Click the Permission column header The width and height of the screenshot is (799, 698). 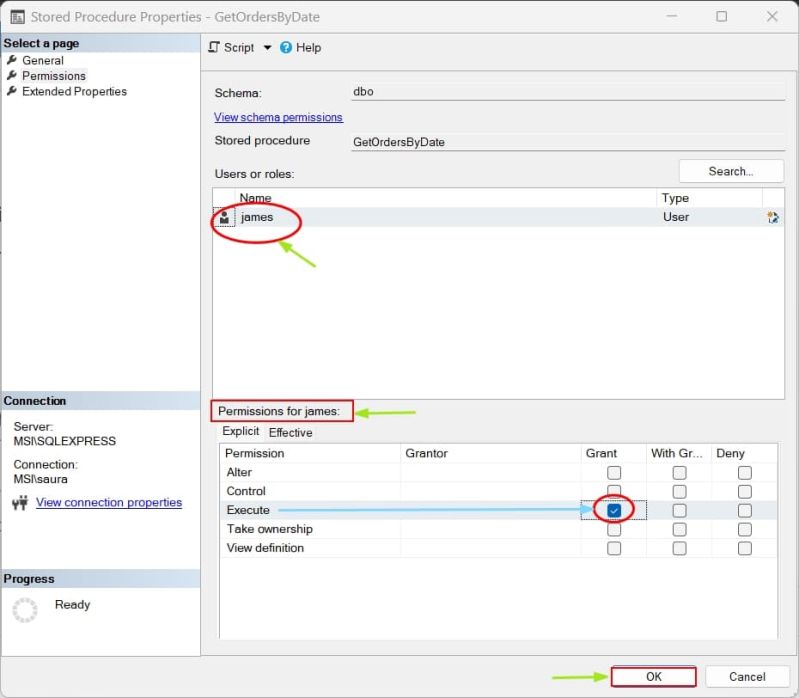(x=310, y=453)
